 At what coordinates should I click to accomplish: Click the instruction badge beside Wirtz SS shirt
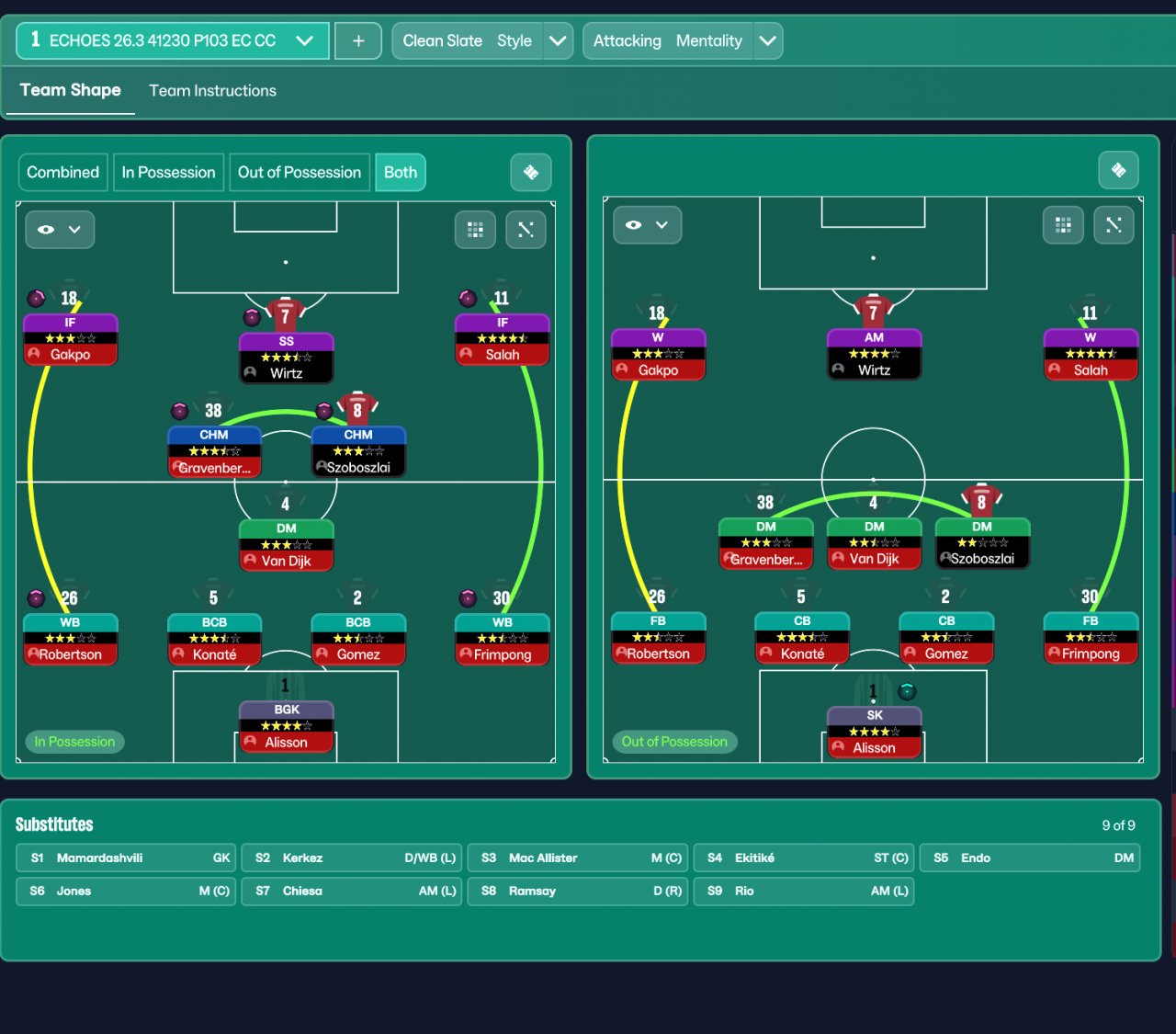pyautogui.click(x=252, y=317)
